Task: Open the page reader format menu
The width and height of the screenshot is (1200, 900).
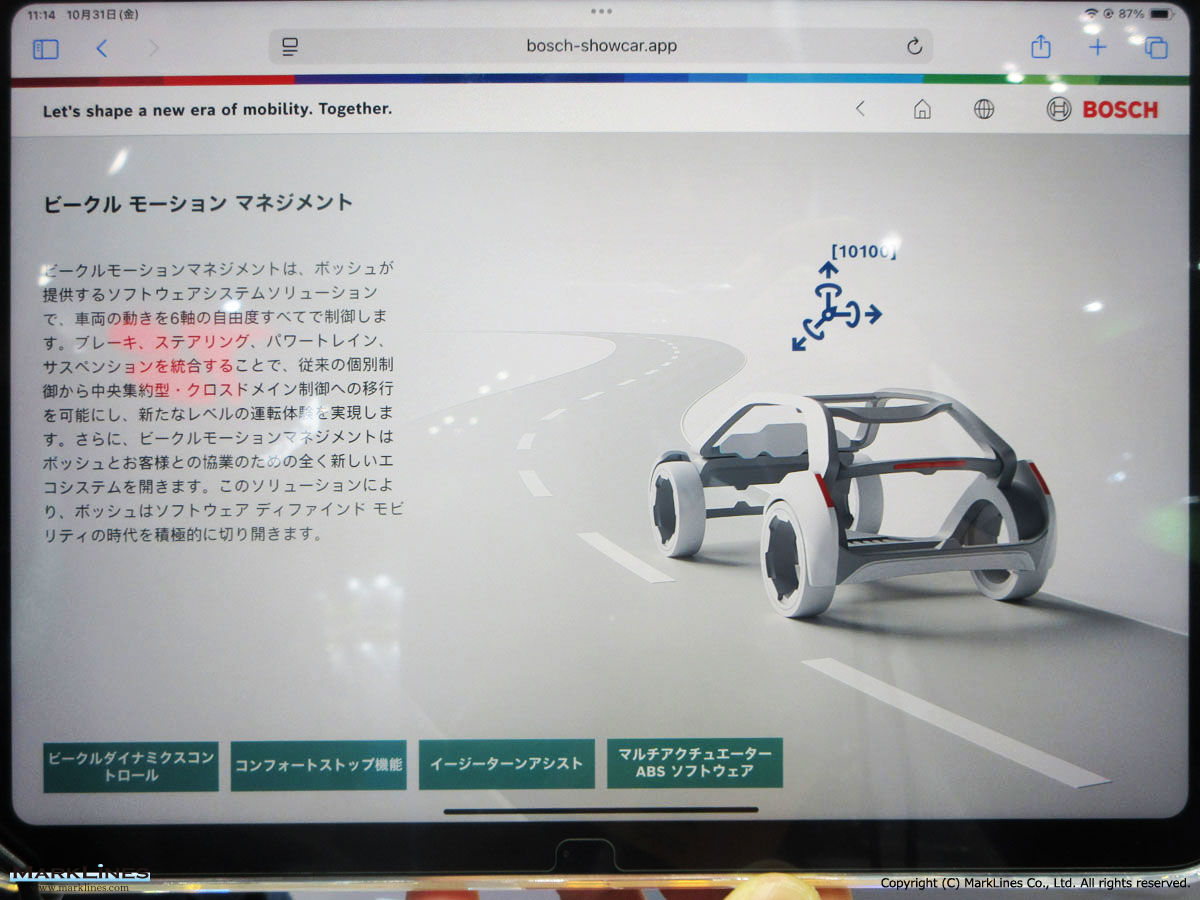Action: pyautogui.click(x=291, y=47)
